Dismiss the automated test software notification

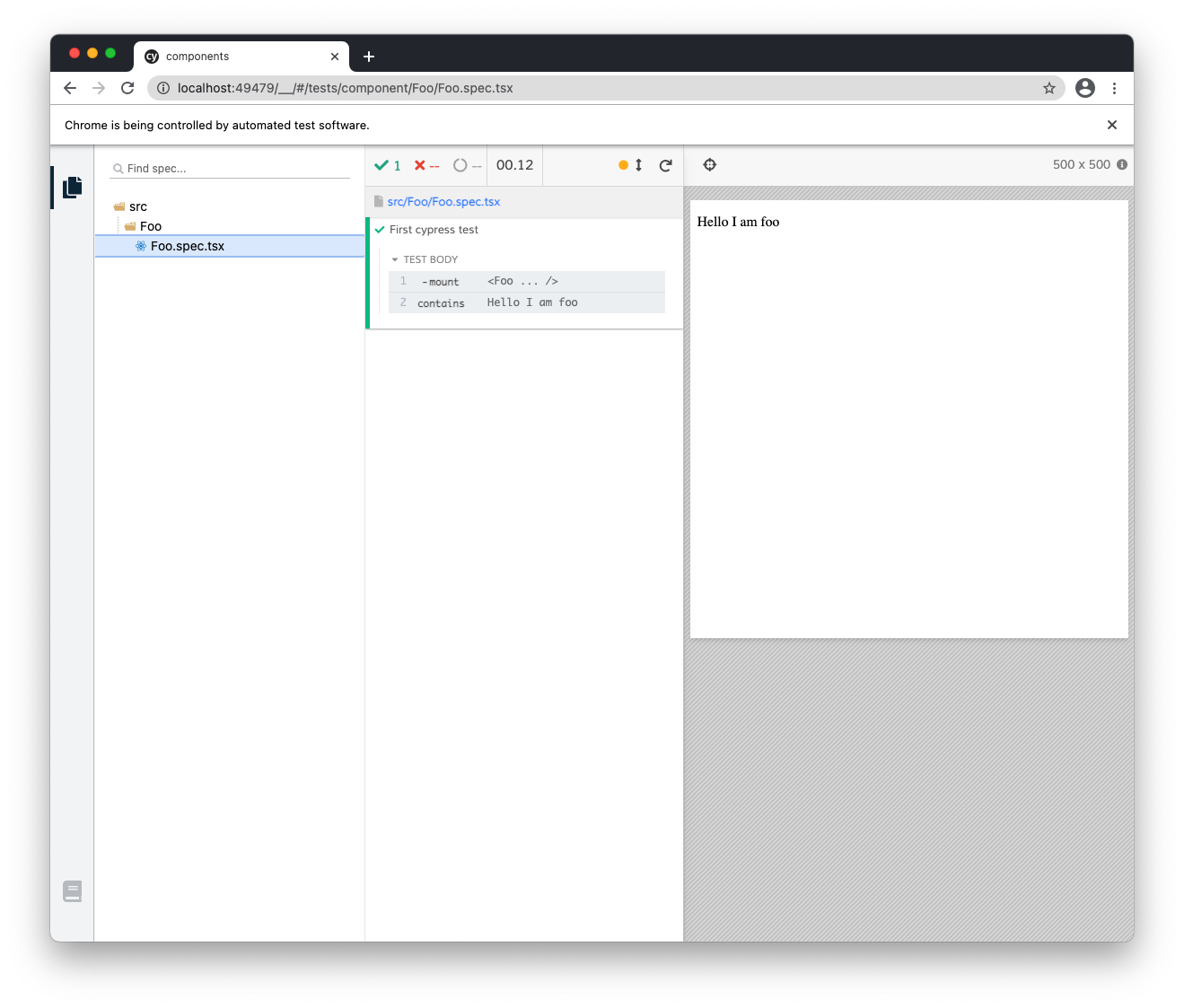click(x=1111, y=125)
